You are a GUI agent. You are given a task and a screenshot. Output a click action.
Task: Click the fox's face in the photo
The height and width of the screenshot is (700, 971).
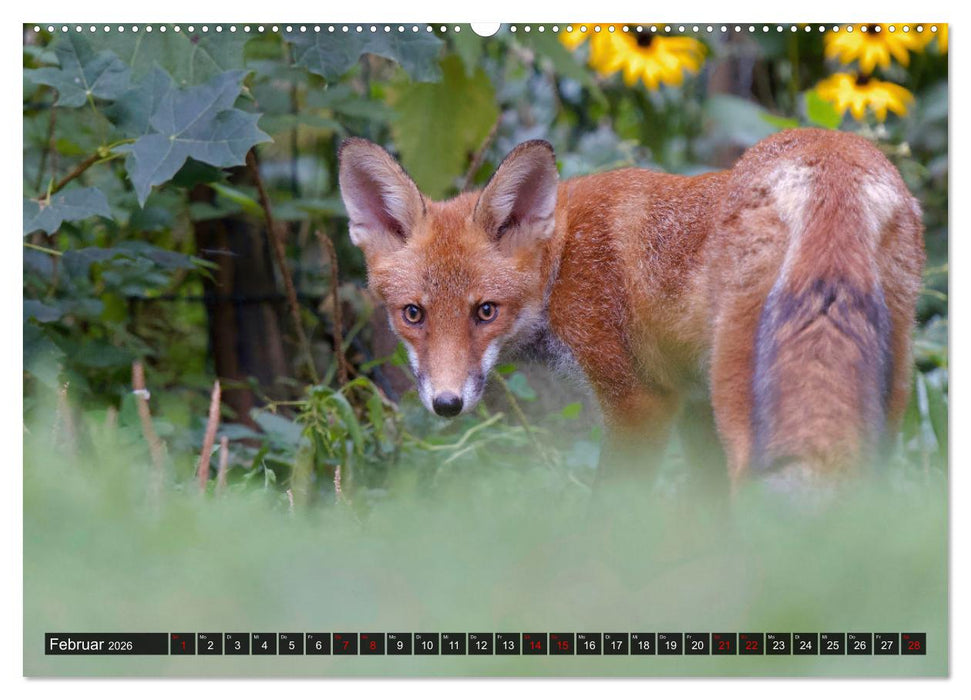tap(447, 320)
